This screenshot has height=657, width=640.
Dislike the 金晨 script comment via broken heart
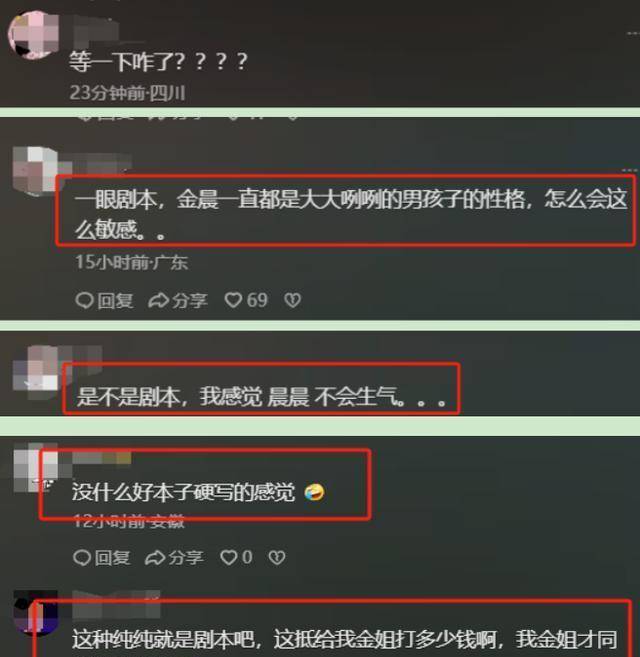click(x=292, y=300)
